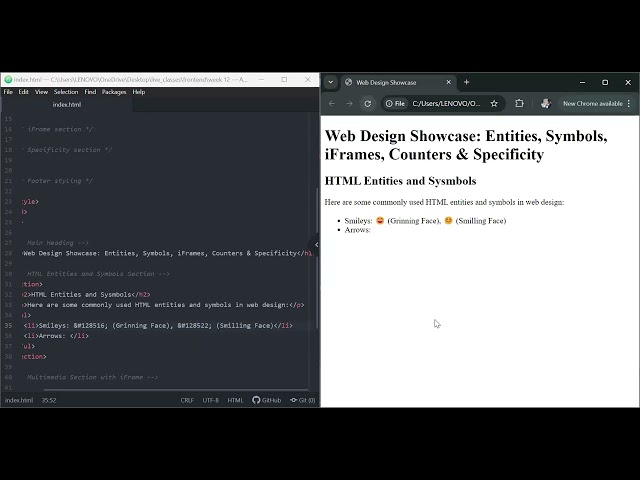This screenshot has height=480, width=640.
Task: Open the Help menu in Atom
Action: (139, 92)
